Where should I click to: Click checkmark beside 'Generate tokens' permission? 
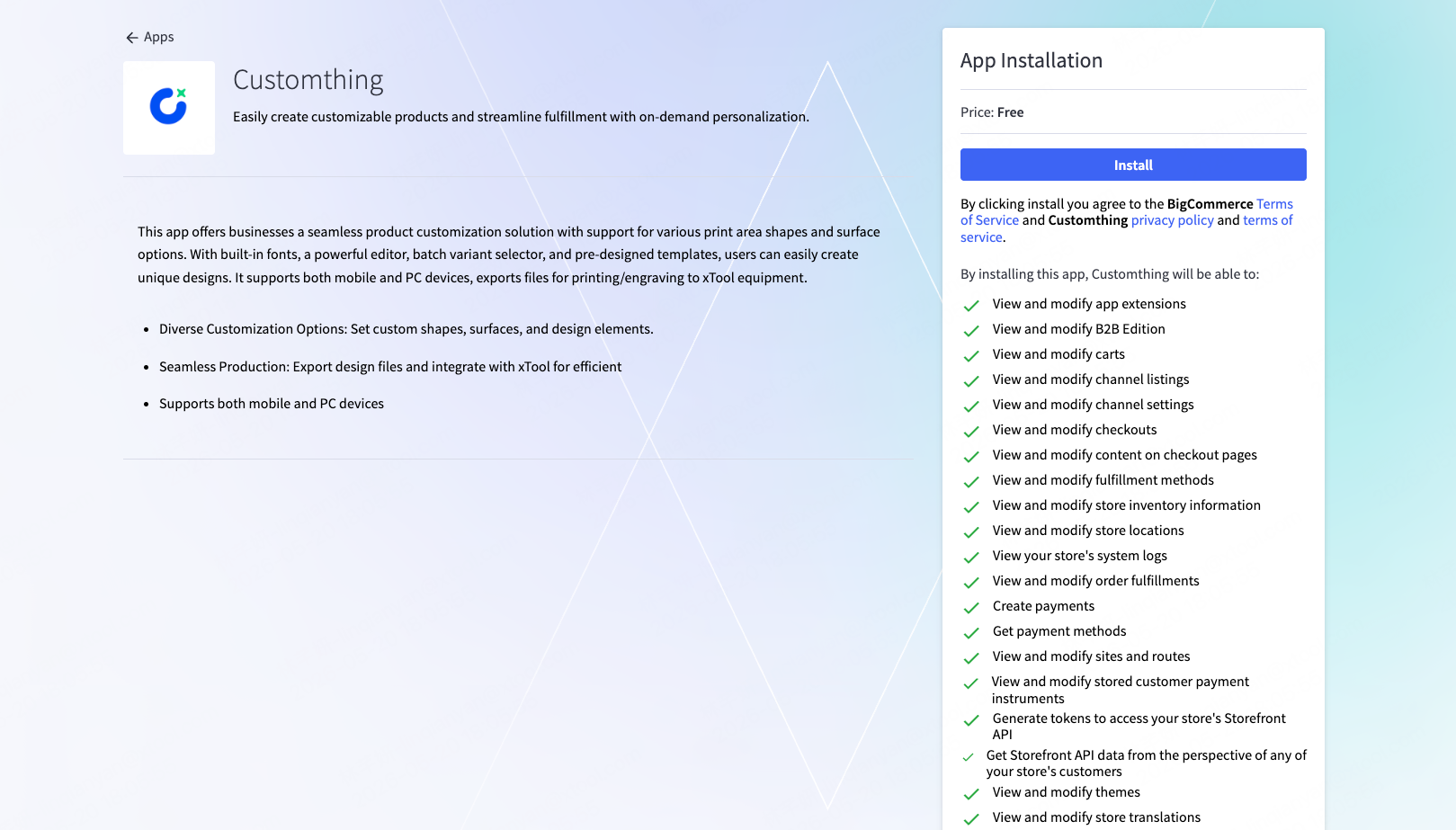971,720
